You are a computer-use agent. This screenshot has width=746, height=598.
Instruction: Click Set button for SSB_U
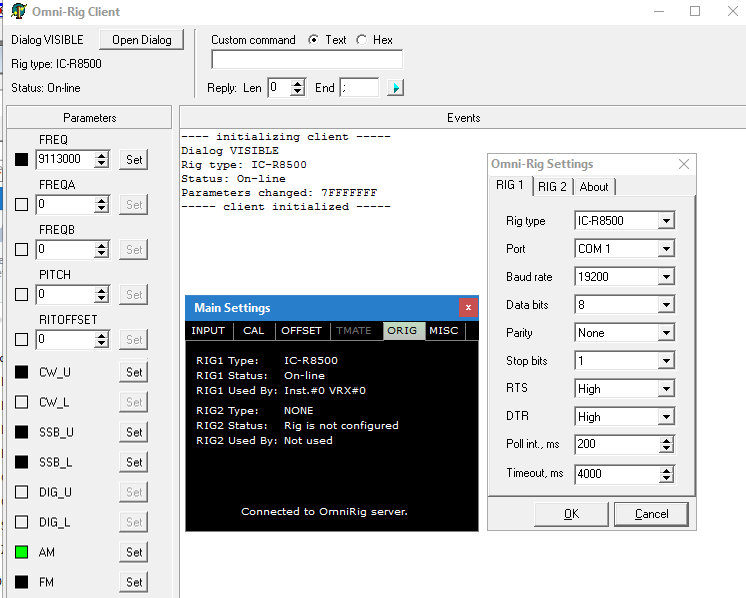134,432
